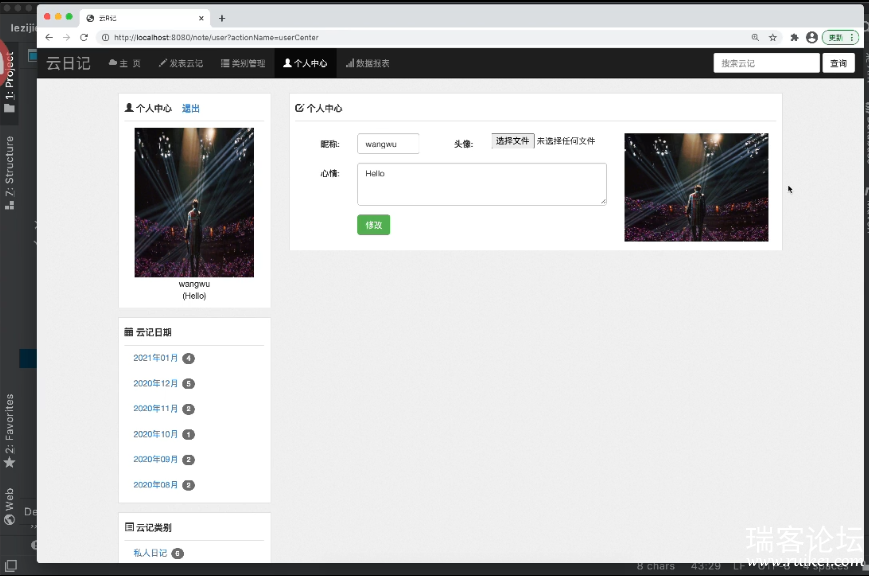
Task: Click the 查询 search button
Action: (x=838, y=63)
